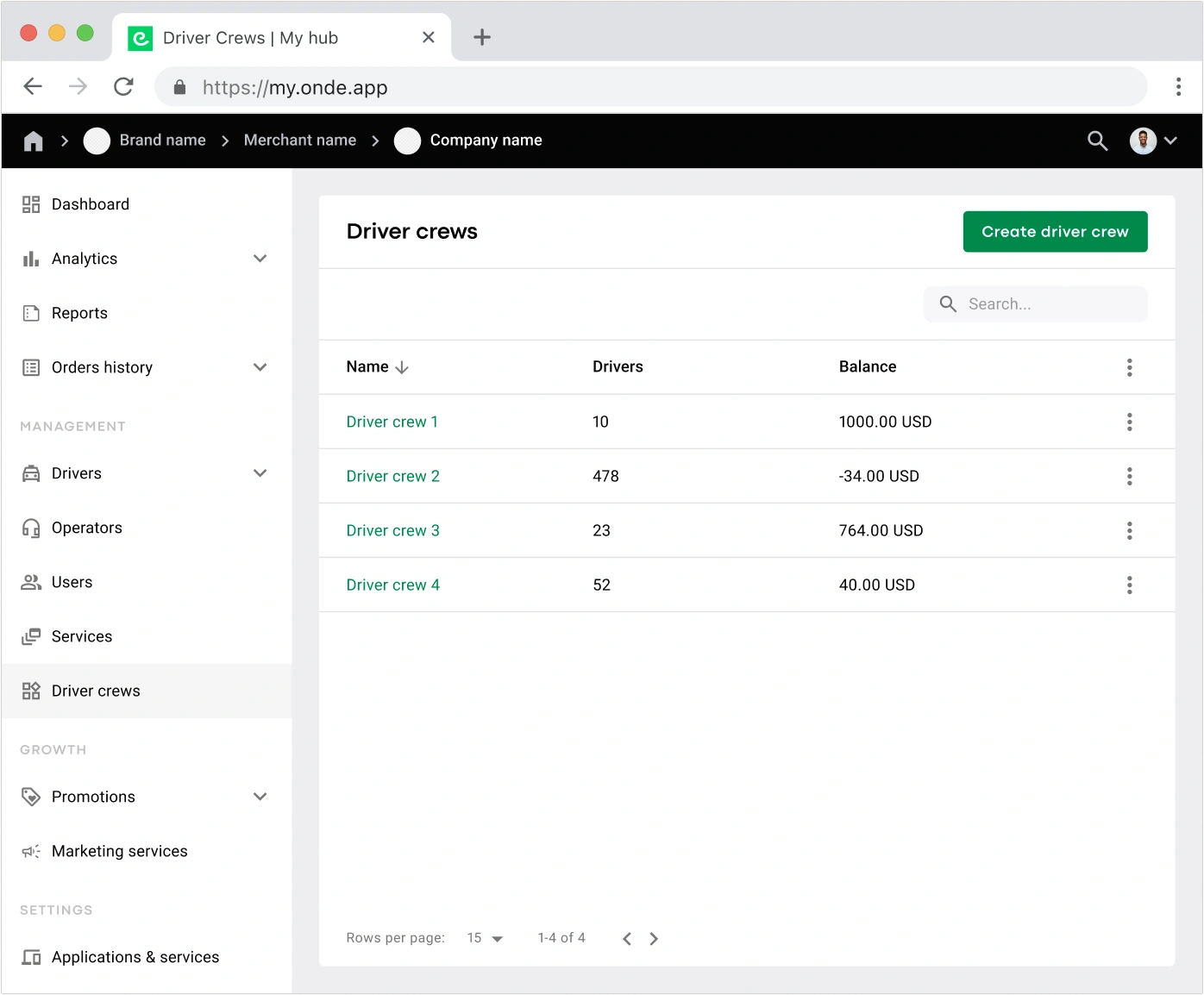Navigate to Marketing services
Viewport: 1204px width, 995px height.
click(119, 851)
